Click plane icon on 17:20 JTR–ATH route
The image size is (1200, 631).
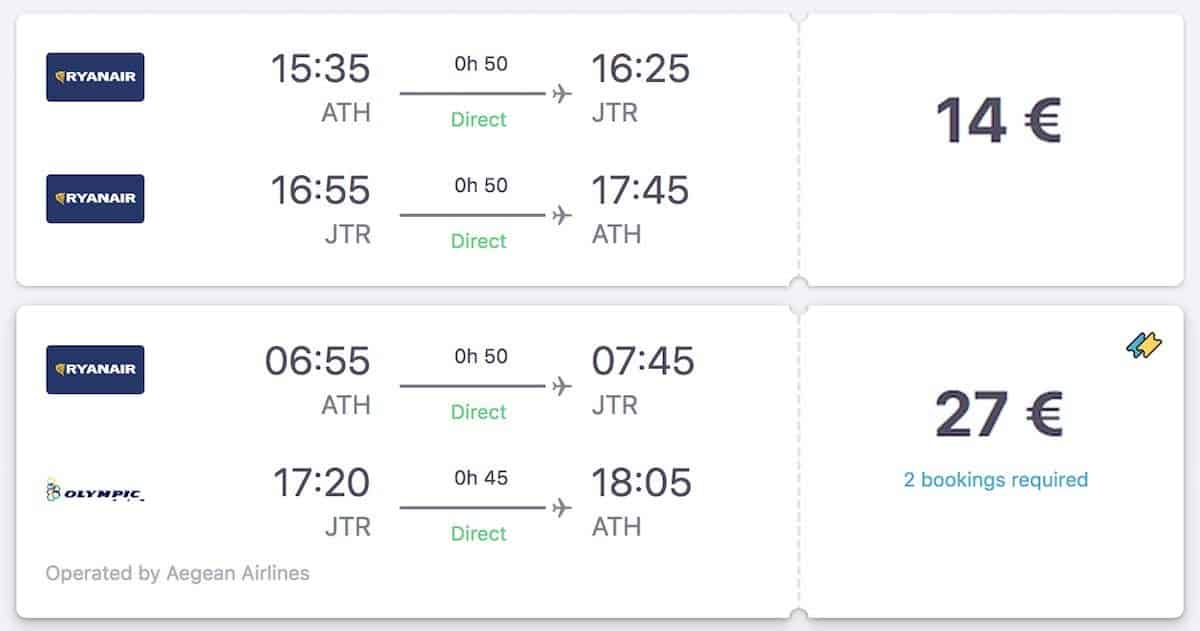pyautogui.click(x=562, y=508)
